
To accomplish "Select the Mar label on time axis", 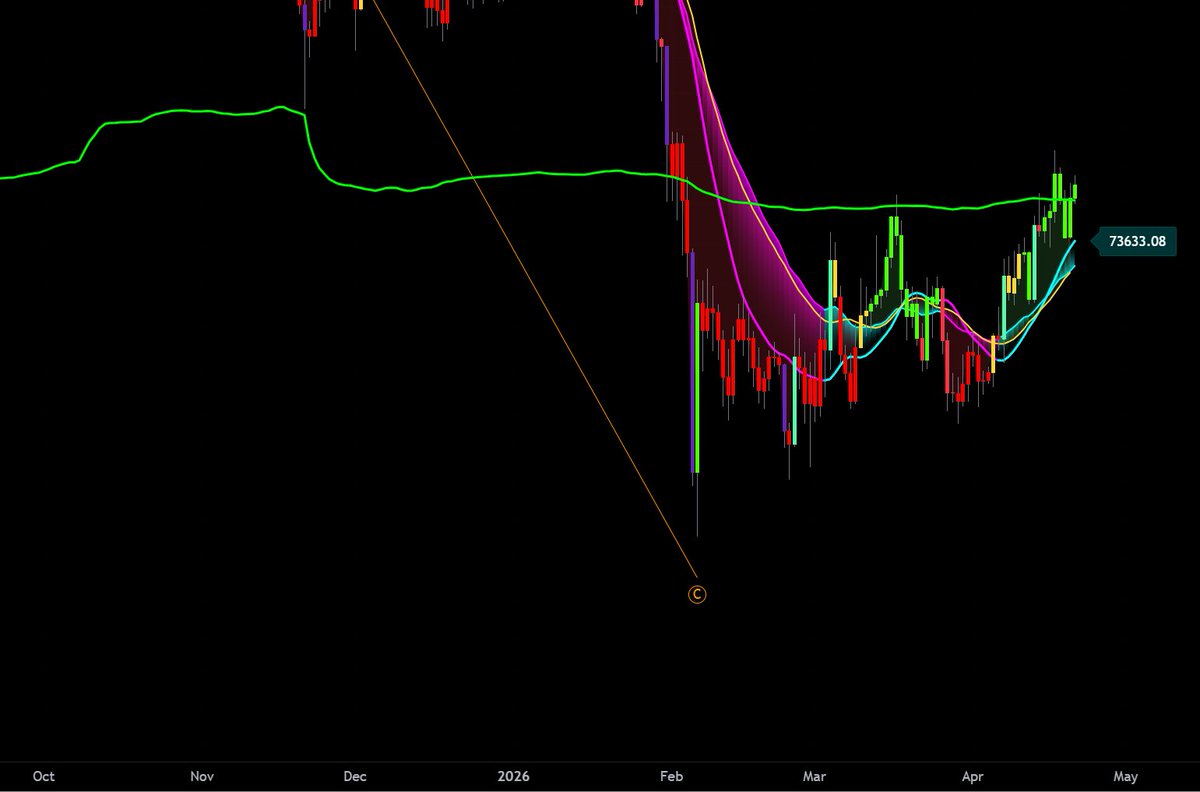I will pos(815,776).
